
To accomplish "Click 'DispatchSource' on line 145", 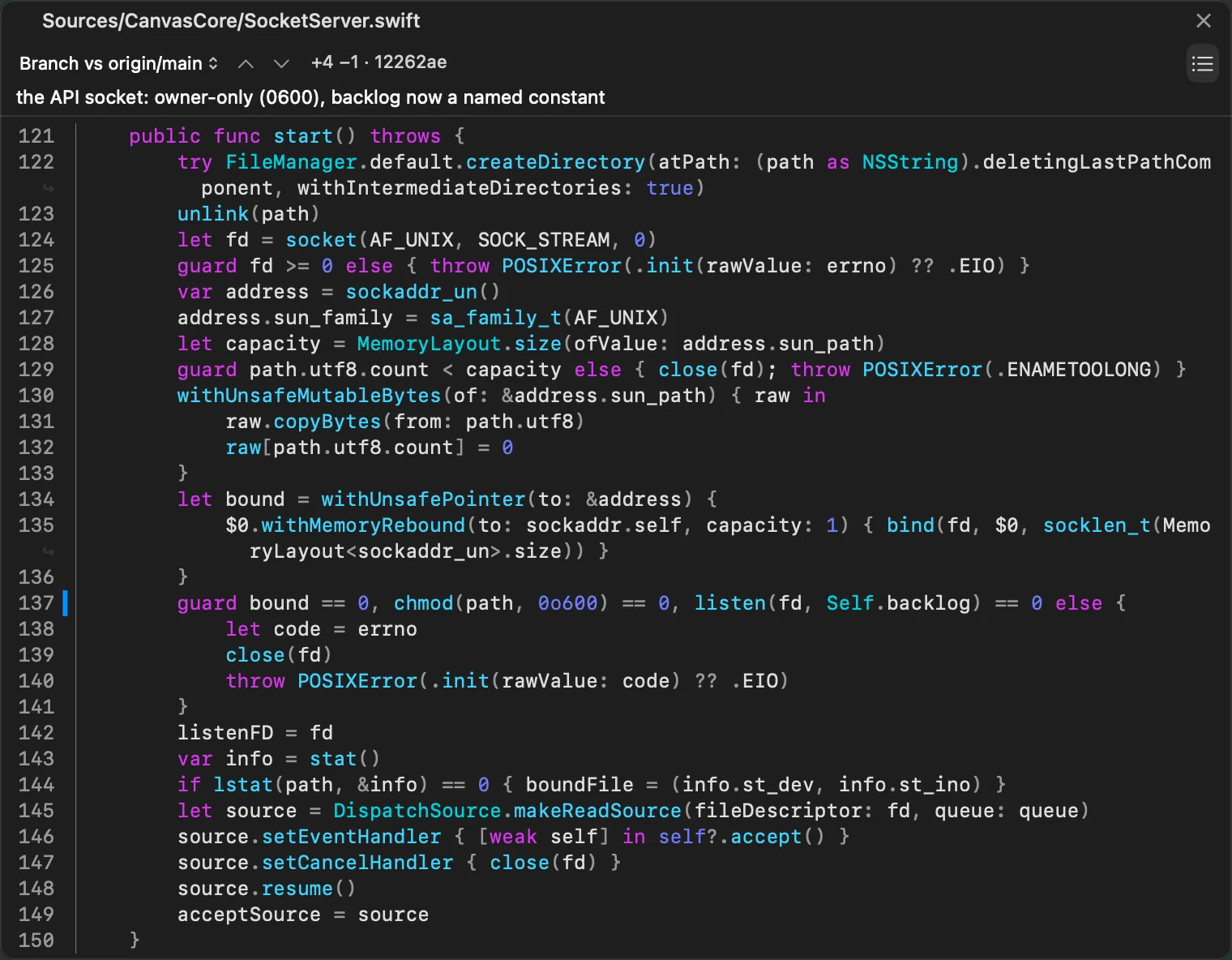I will tap(417, 811).
